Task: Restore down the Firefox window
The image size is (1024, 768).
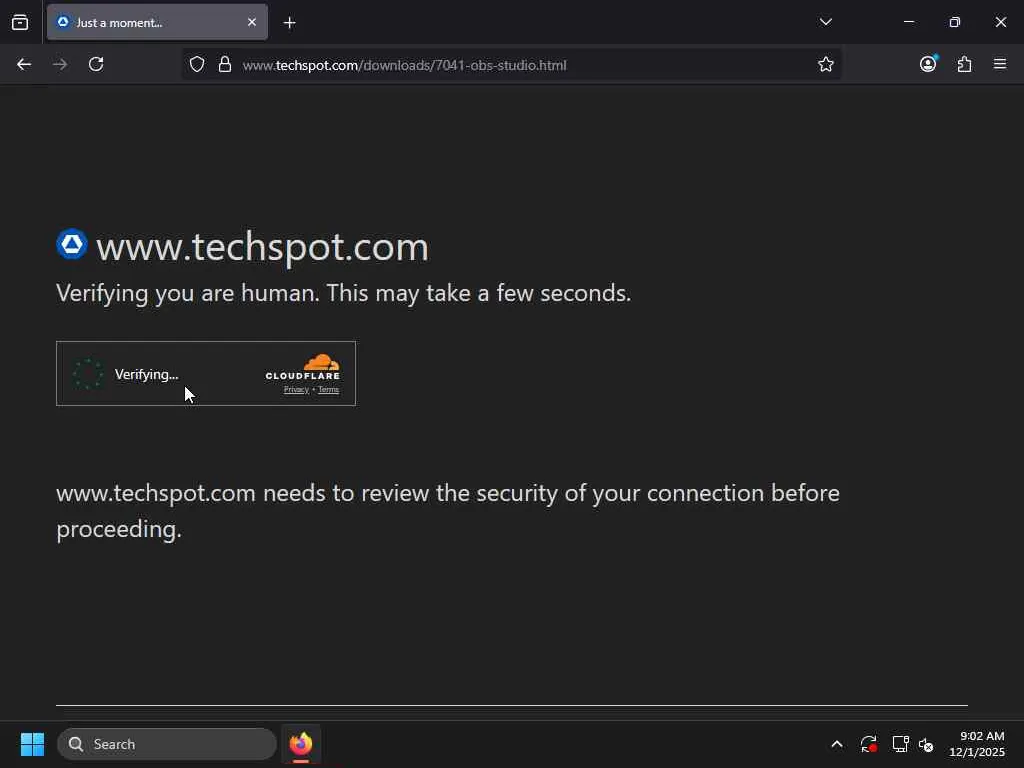Action: pos(955,22)
